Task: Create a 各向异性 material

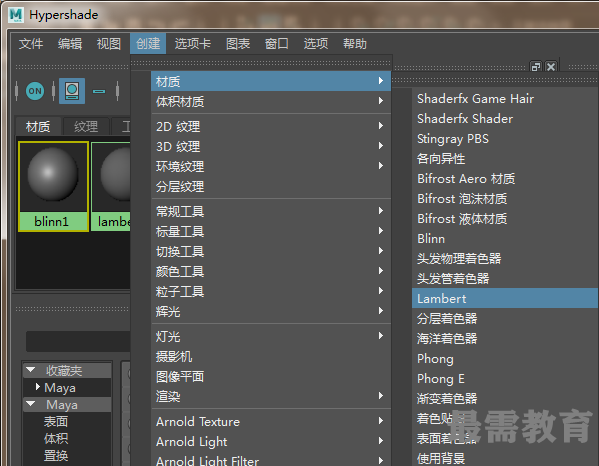Action: pos(505,159)
